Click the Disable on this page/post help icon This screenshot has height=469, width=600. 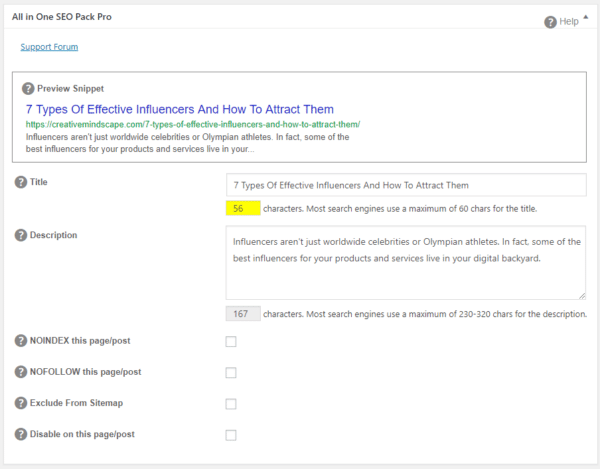tap(21, 434)
